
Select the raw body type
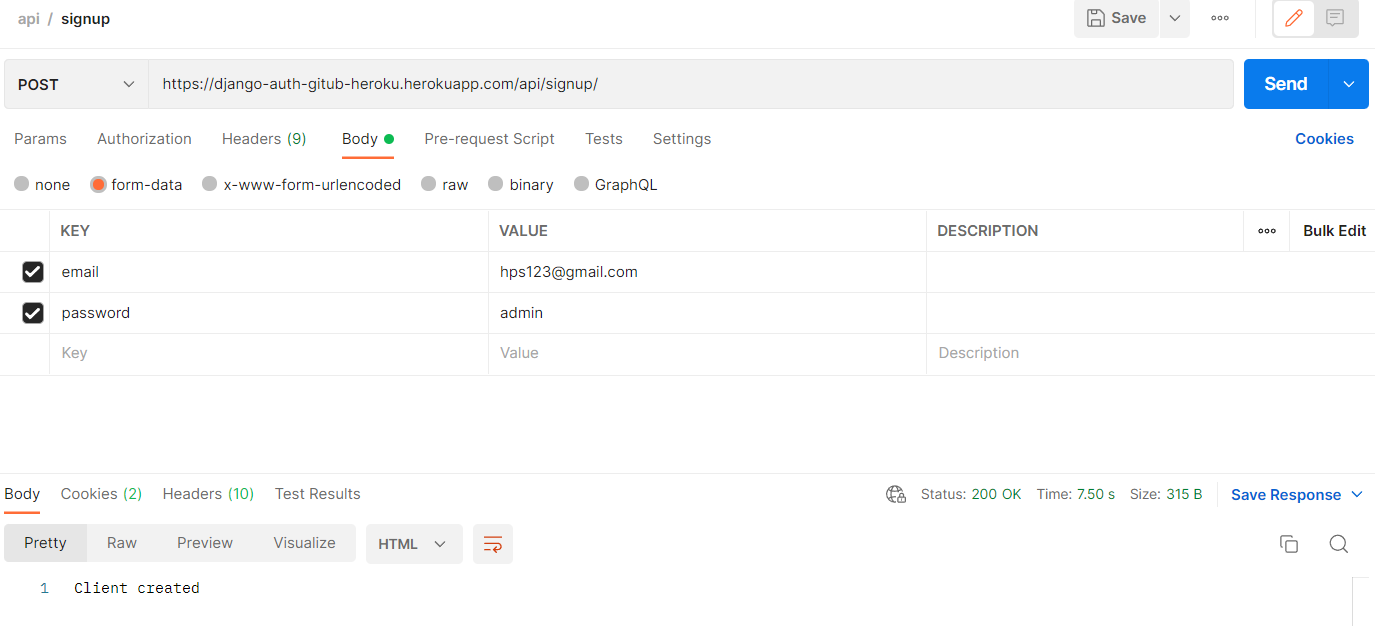tap(445, 184)
